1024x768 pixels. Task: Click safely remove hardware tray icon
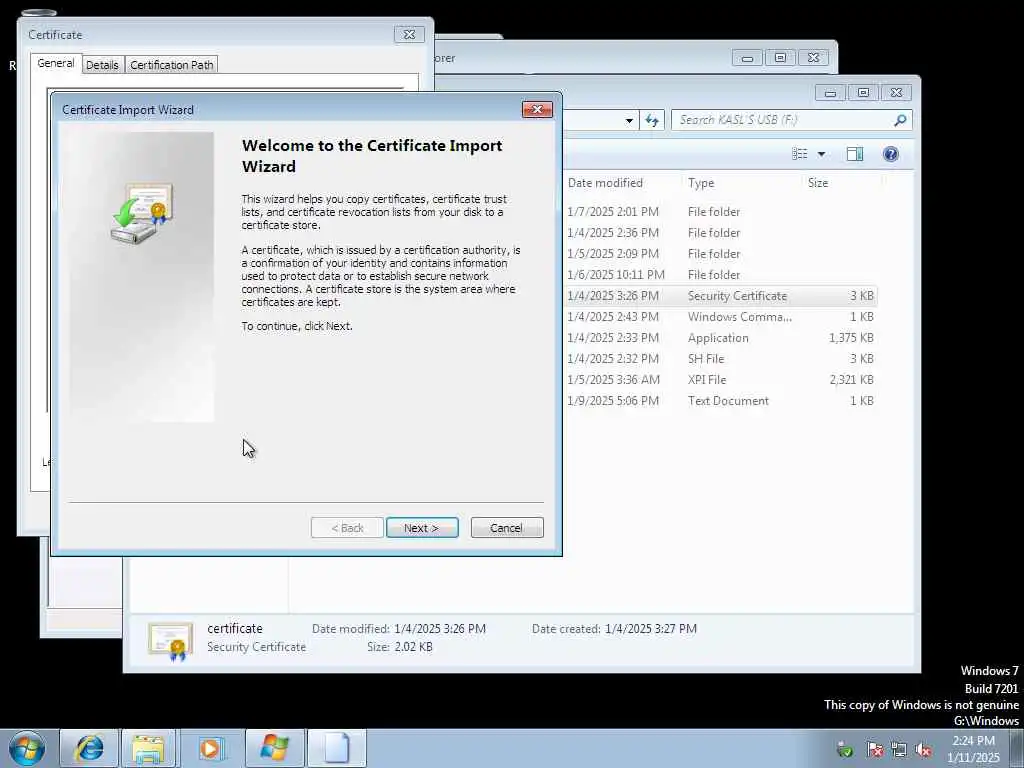844,749
